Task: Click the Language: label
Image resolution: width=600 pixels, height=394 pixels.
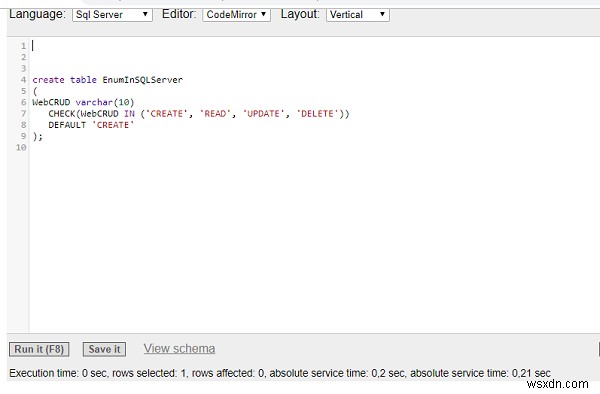Action: pos(38,14)
